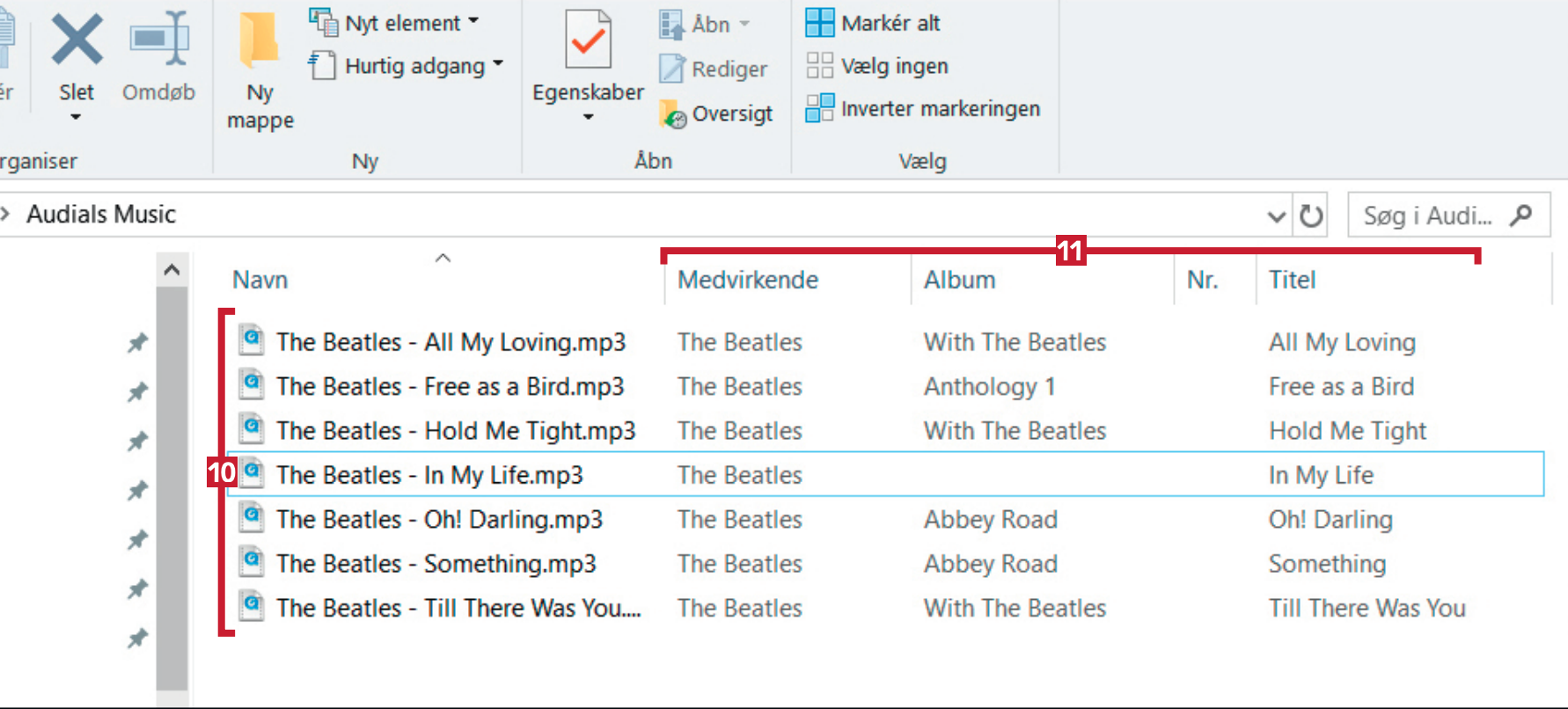The image size is (1568, 709).
Task: Click Inverter markeringen
Action: (x=940, y=108)
